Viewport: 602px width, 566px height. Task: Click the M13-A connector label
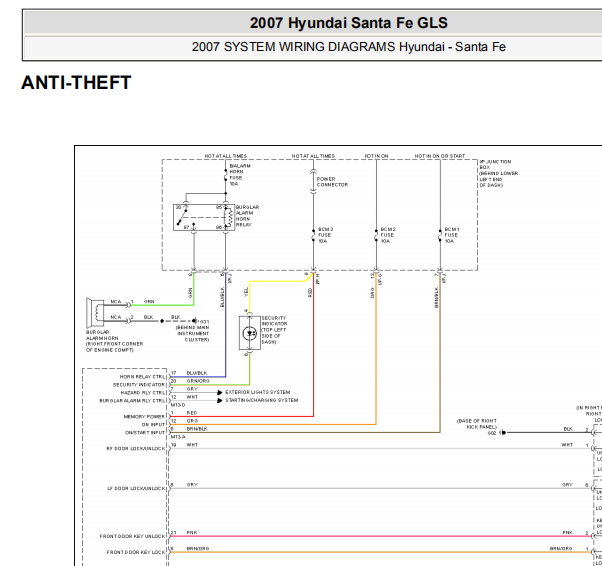[178, 437]
